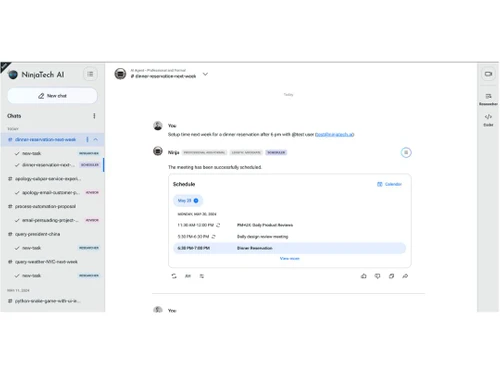Share the Ninja response

(x=405, y=276)
